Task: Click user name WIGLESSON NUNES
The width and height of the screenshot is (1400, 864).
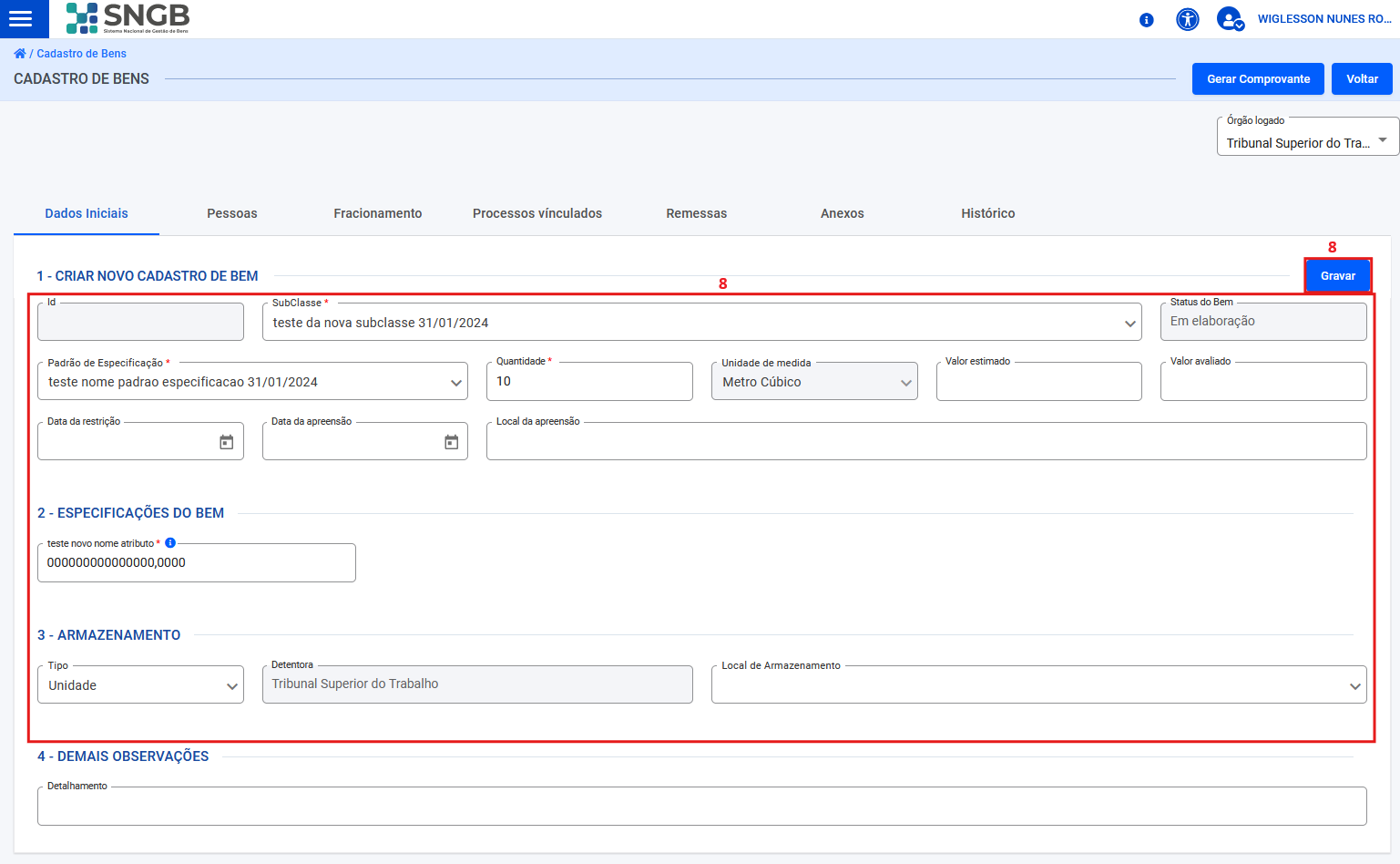Action: [x=1324, y=19]
